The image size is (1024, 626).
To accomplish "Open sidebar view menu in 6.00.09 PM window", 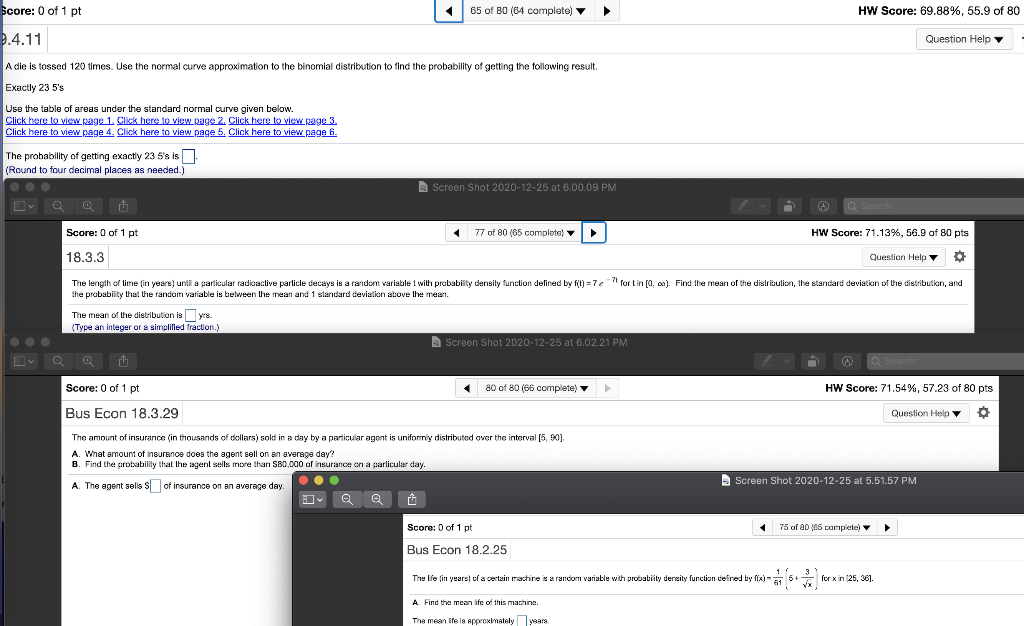I will point(24,206).
